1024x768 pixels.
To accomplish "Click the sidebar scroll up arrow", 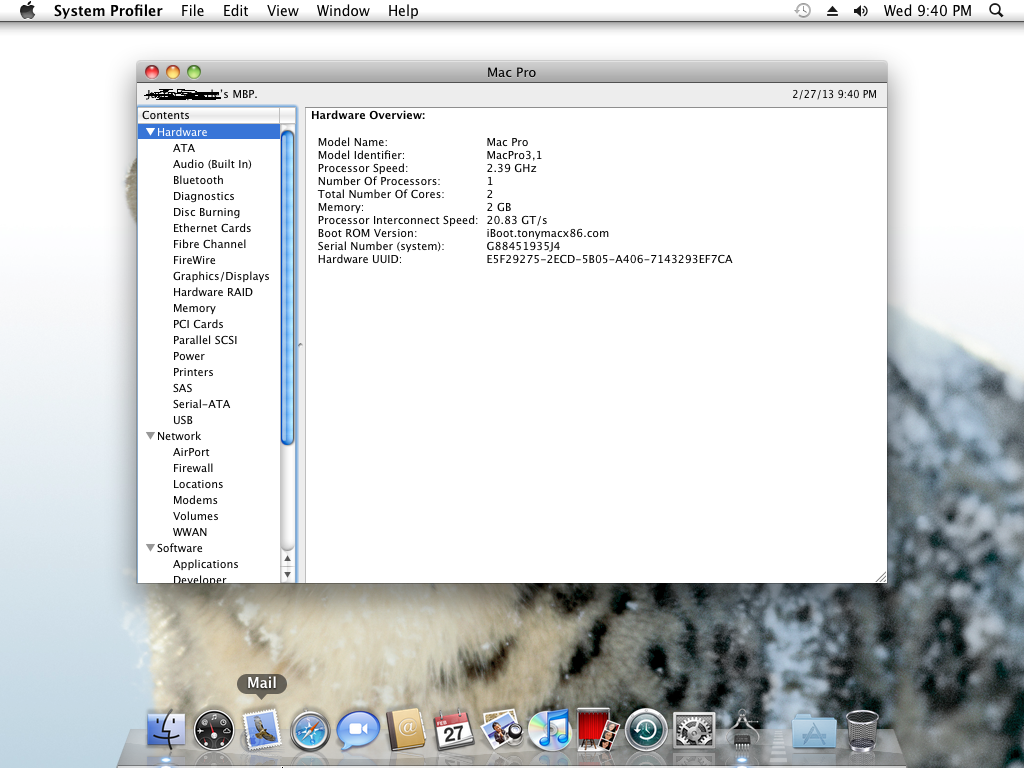I will tap(287, 559).
